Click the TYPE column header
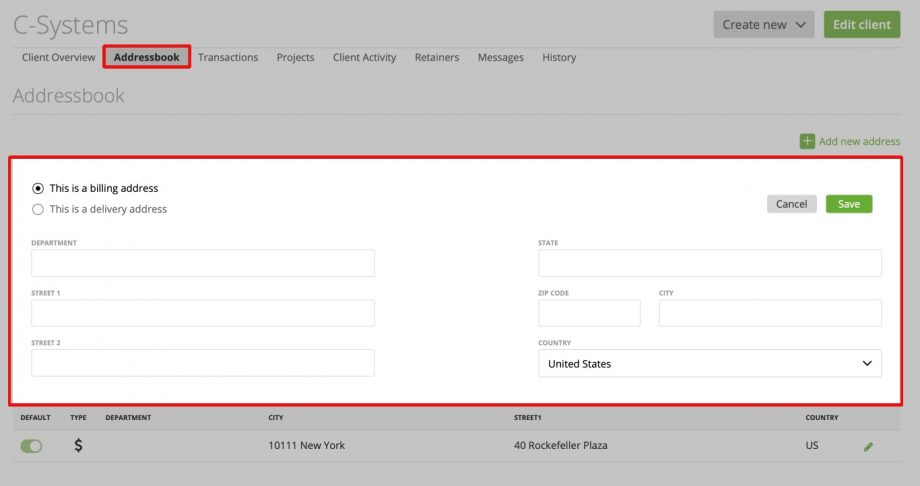Screen dimensions: 920x486 [x=78, y=417]
